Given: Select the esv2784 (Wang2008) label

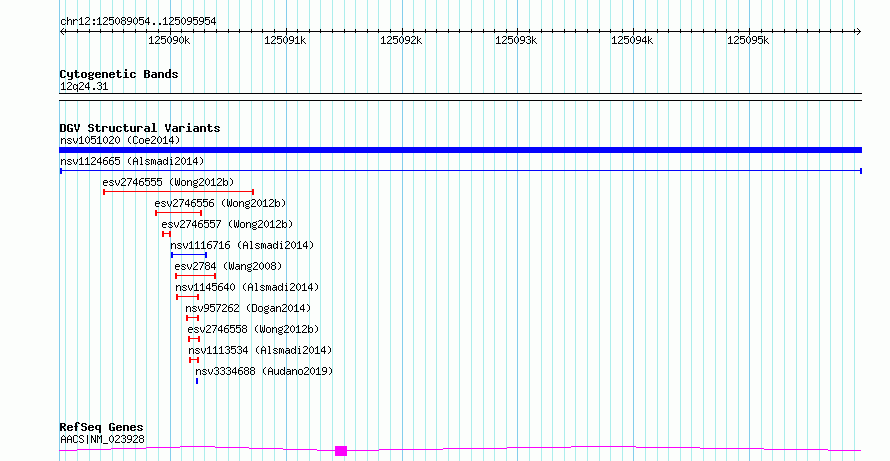Looking at the screenshot, I should pos(228,266).
